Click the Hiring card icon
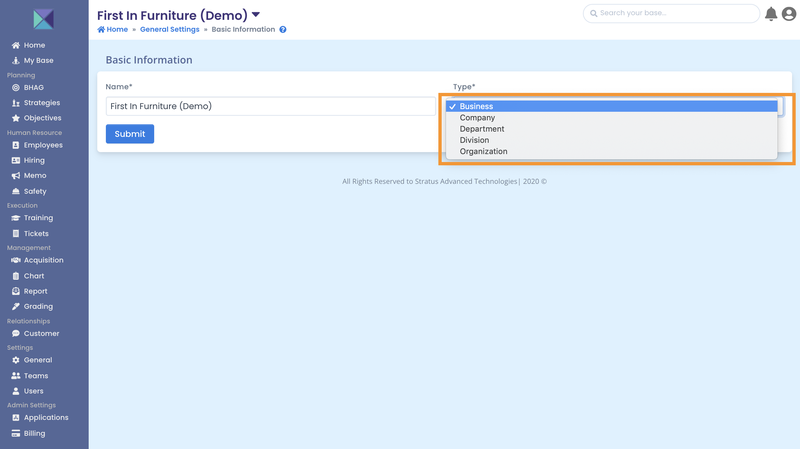 pyautogui.click(x=16, y=161)
